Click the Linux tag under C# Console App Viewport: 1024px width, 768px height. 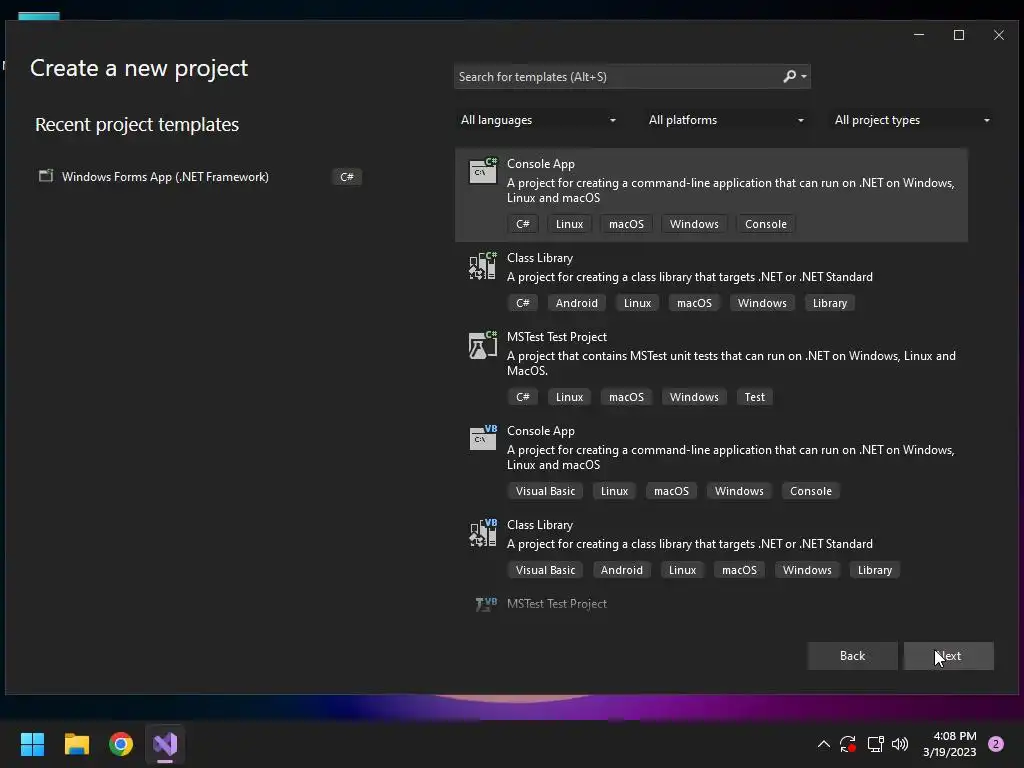click(569, 224)
